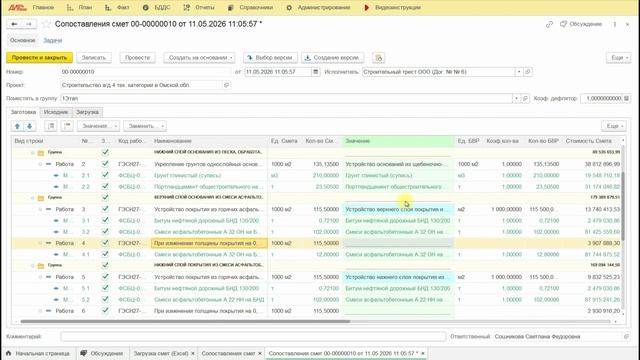Move row down with blue arrow

[x=29, y=126]
